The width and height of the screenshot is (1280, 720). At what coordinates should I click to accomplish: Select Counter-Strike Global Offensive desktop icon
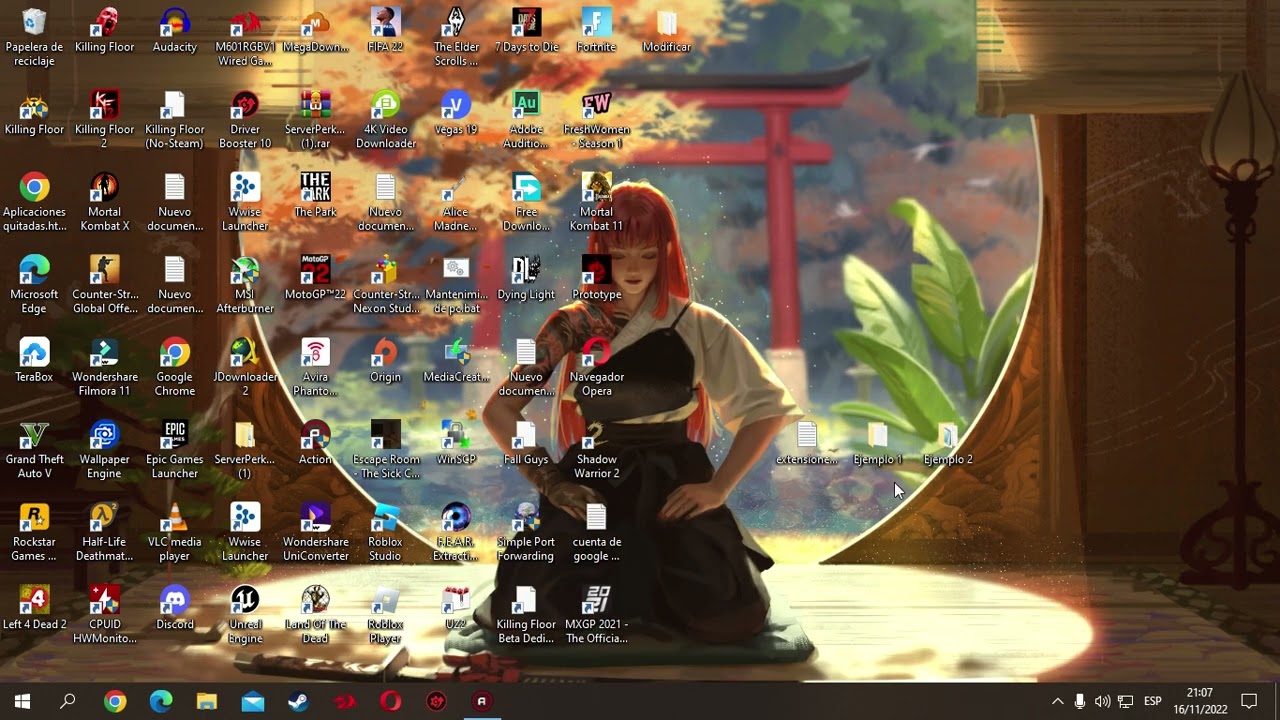tap(104, 285)
